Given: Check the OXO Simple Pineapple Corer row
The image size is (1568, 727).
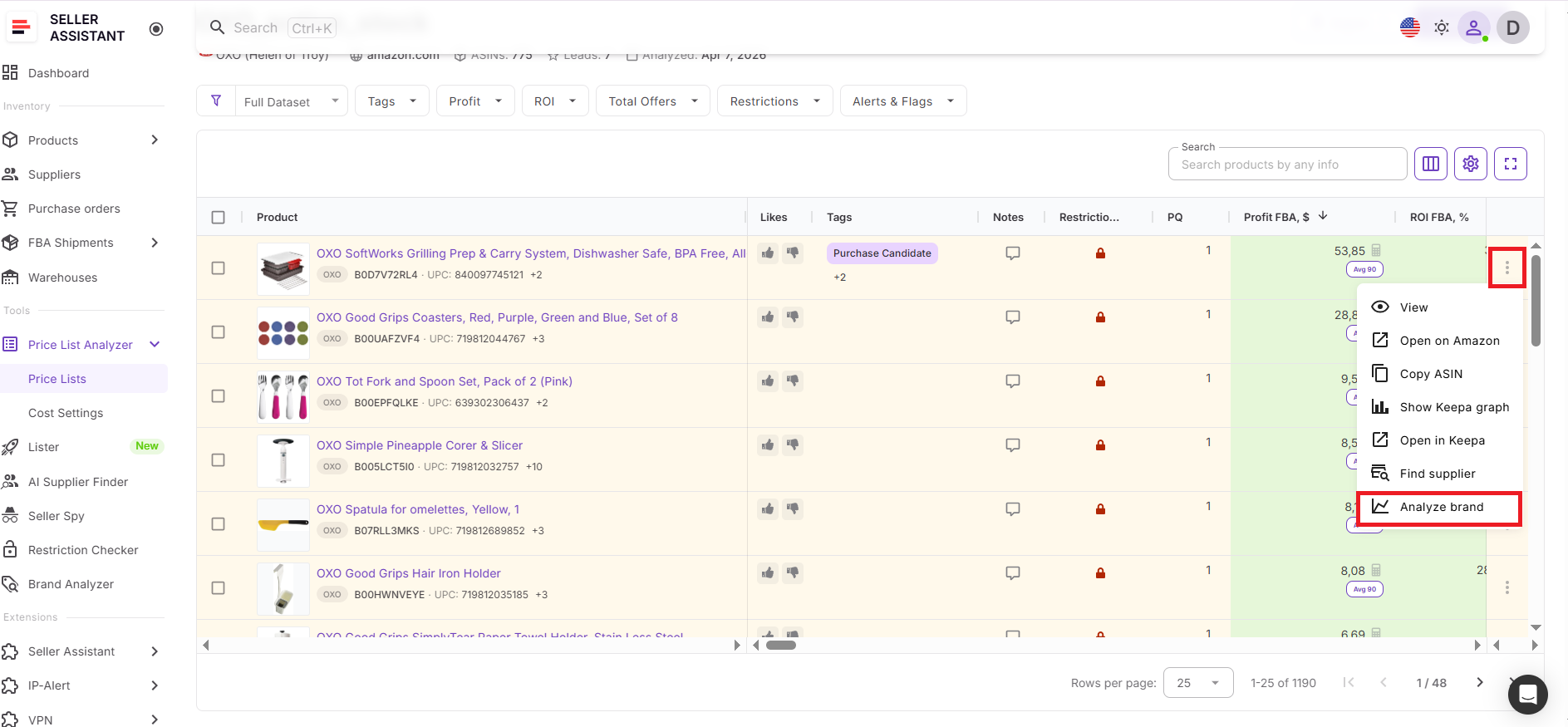Looking at the screenshot, I should (x=219, y=459).
